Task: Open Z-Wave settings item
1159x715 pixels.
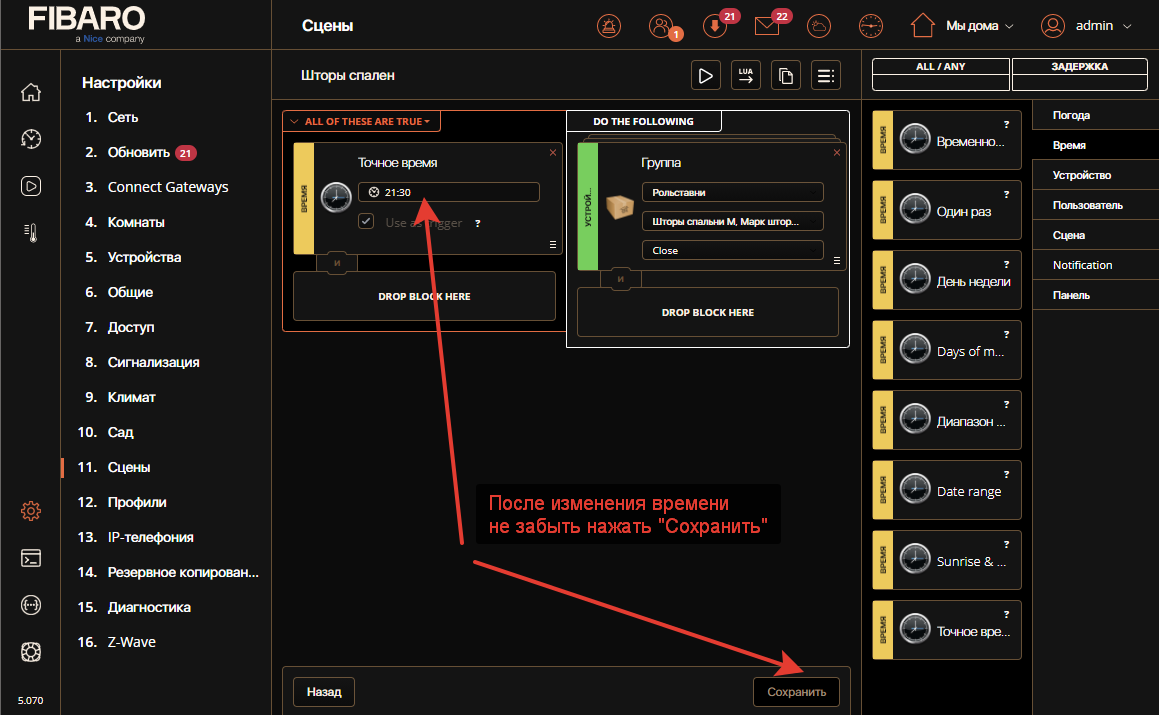Action: point(132,643)
